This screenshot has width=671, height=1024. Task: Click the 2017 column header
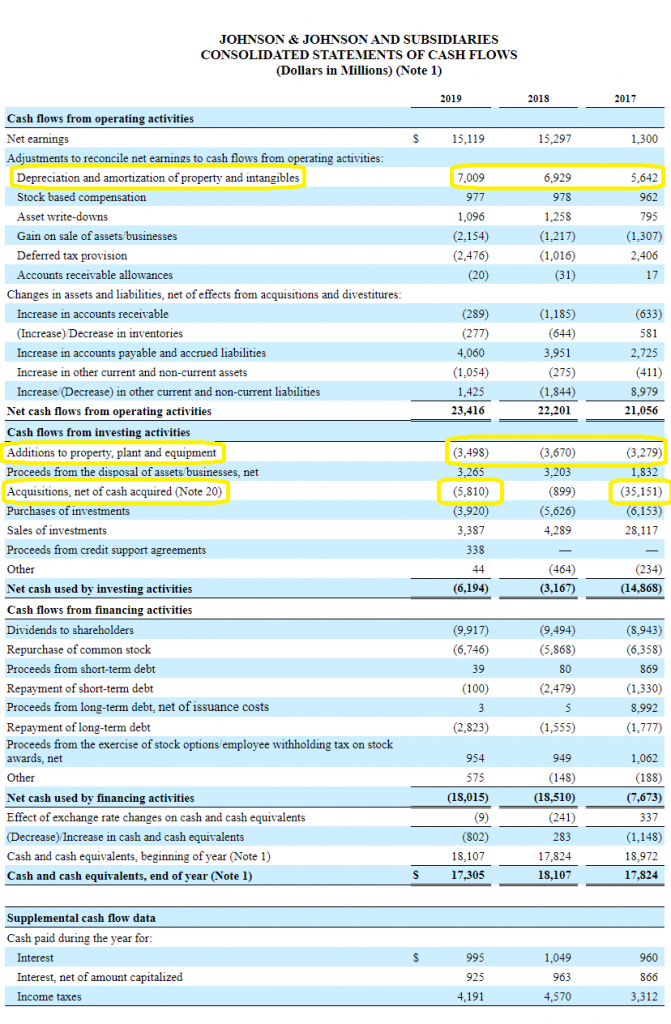[625, 99]
